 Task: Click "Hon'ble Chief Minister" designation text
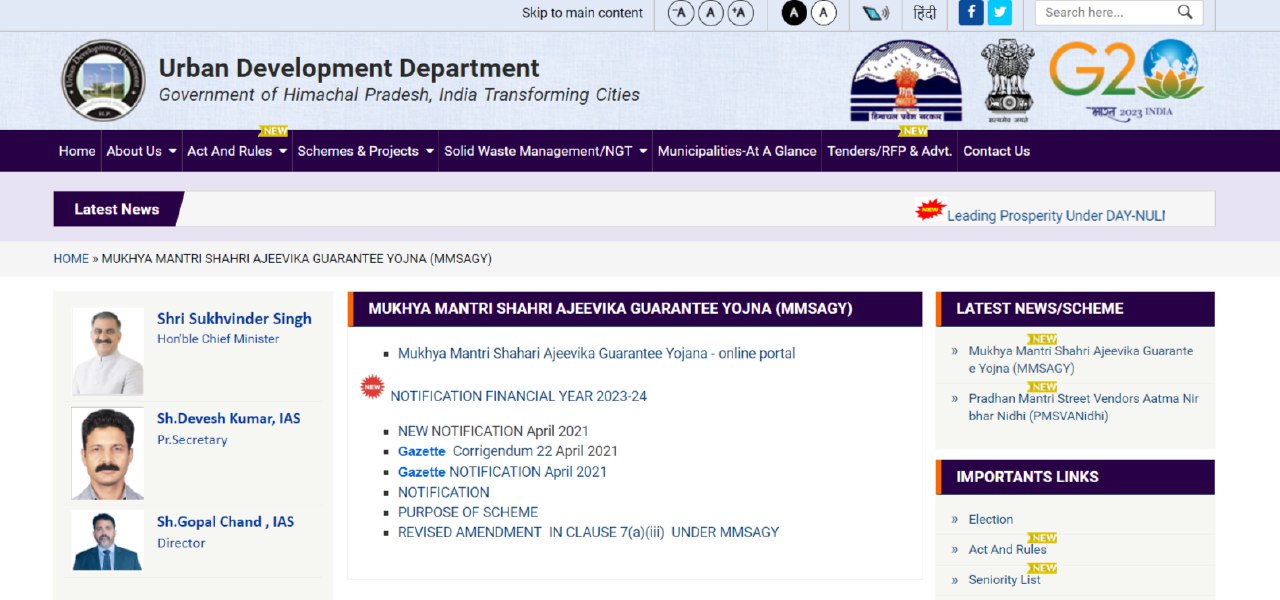point(218,339)
